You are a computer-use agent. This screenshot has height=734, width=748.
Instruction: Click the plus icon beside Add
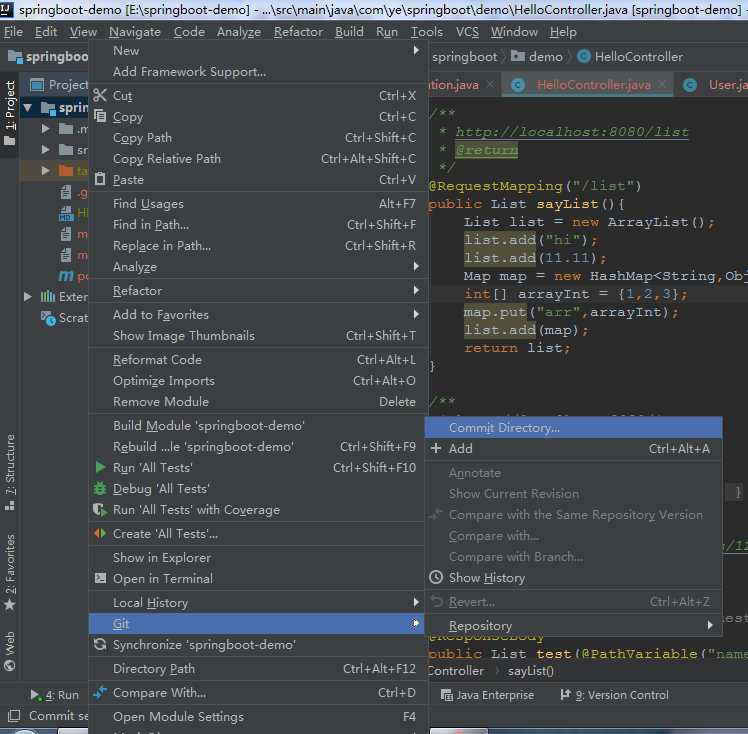(436, 448)
